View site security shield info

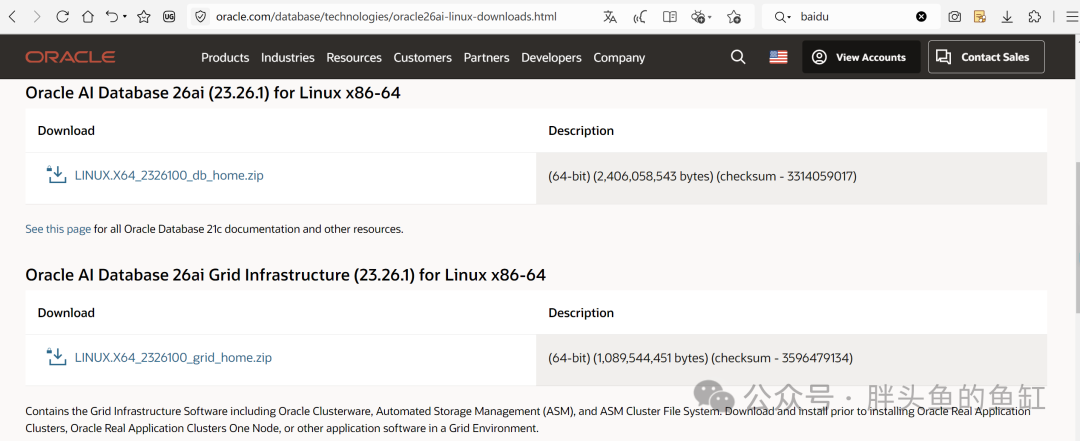[x=200, y=17]
